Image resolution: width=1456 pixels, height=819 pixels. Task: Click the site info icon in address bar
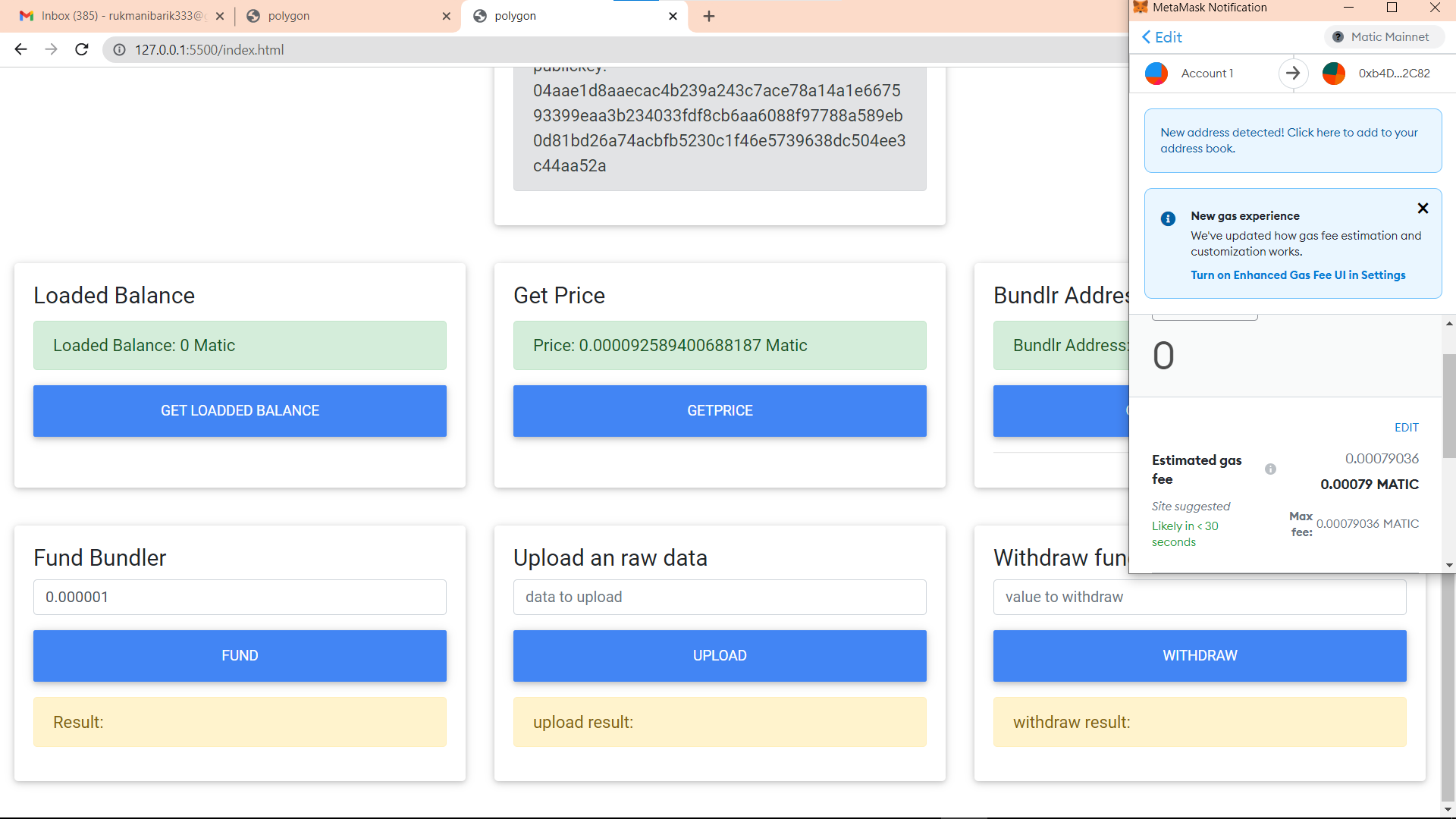coord(119,49)
